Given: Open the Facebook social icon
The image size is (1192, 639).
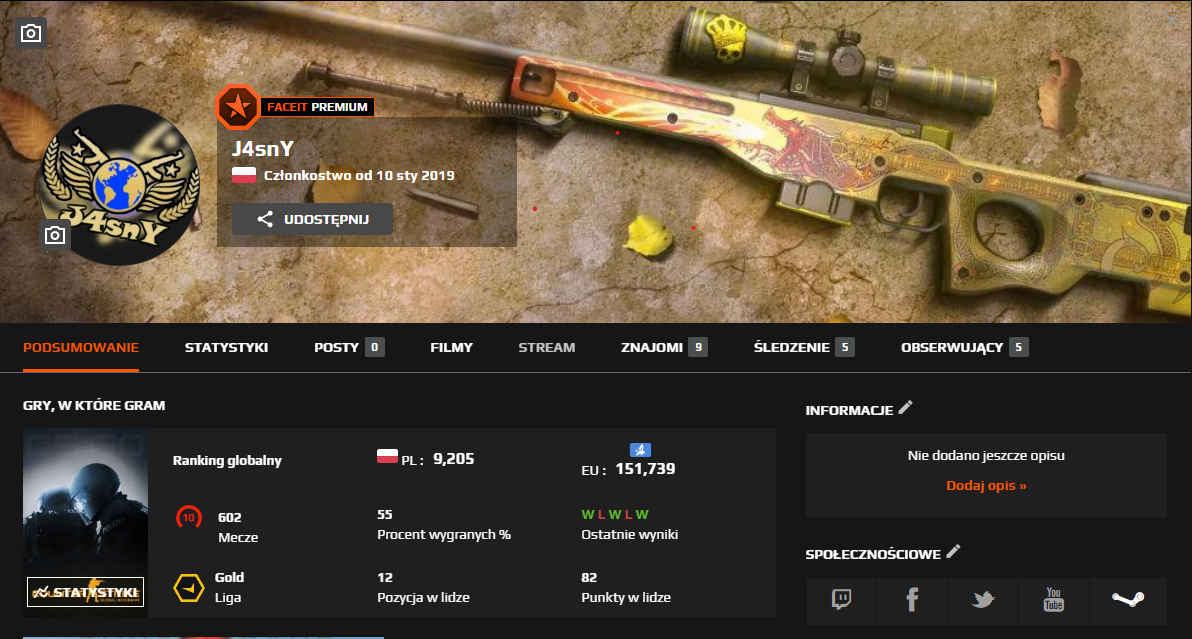Looking at the screenshot, I should pos(912,600).
